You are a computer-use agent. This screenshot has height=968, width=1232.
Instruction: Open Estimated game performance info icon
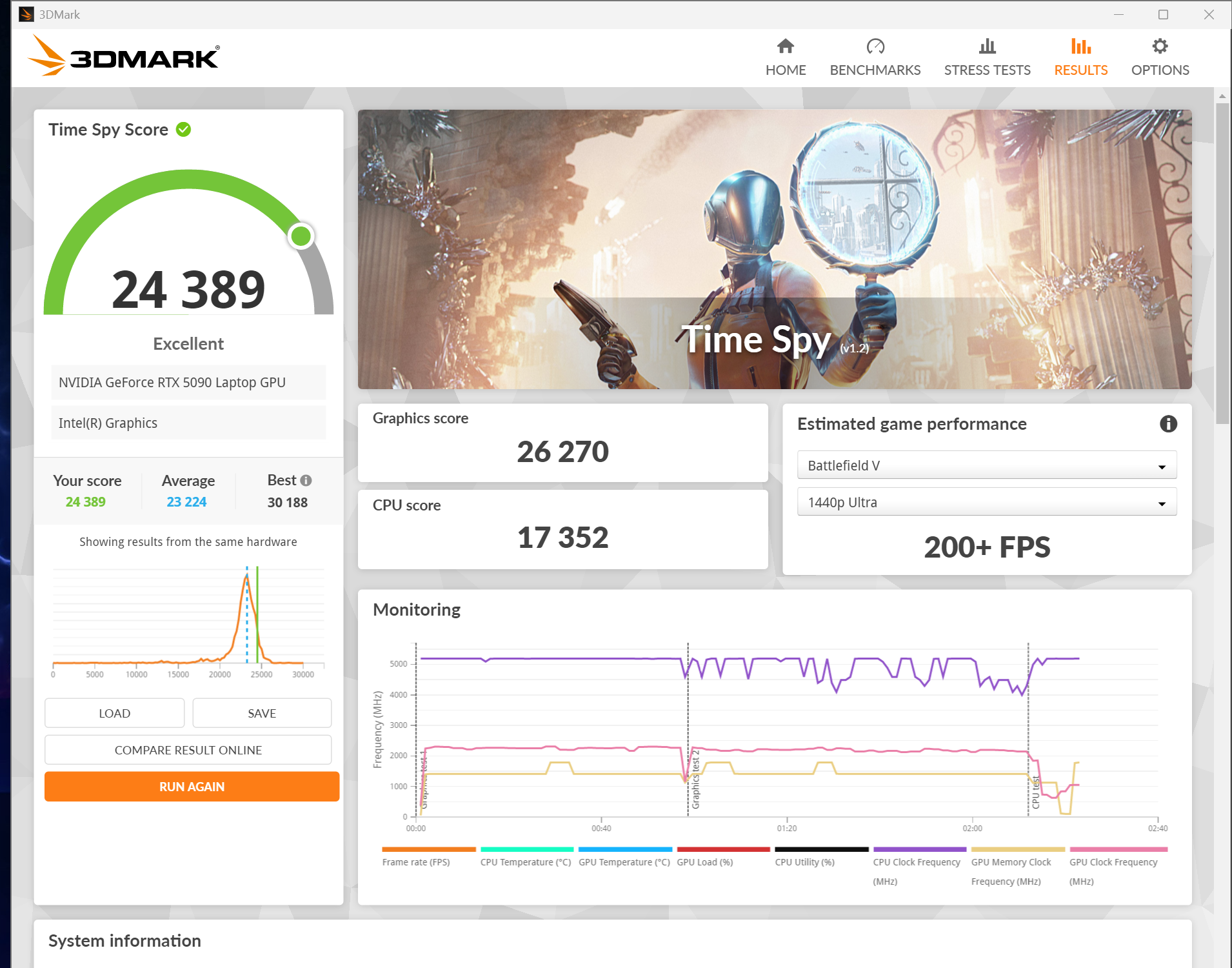point(1168,424)
